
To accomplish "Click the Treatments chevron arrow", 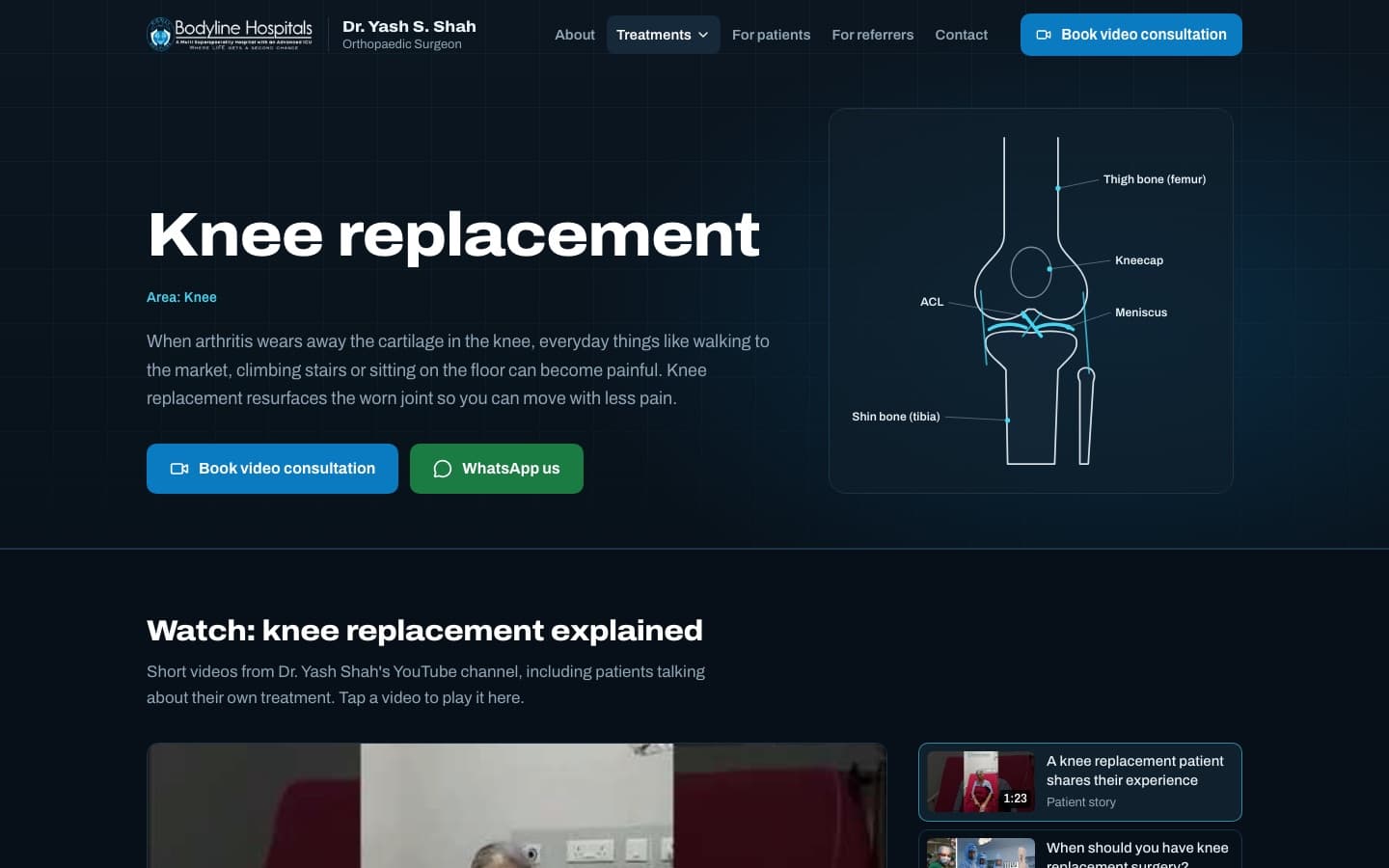I will point(703,35).
